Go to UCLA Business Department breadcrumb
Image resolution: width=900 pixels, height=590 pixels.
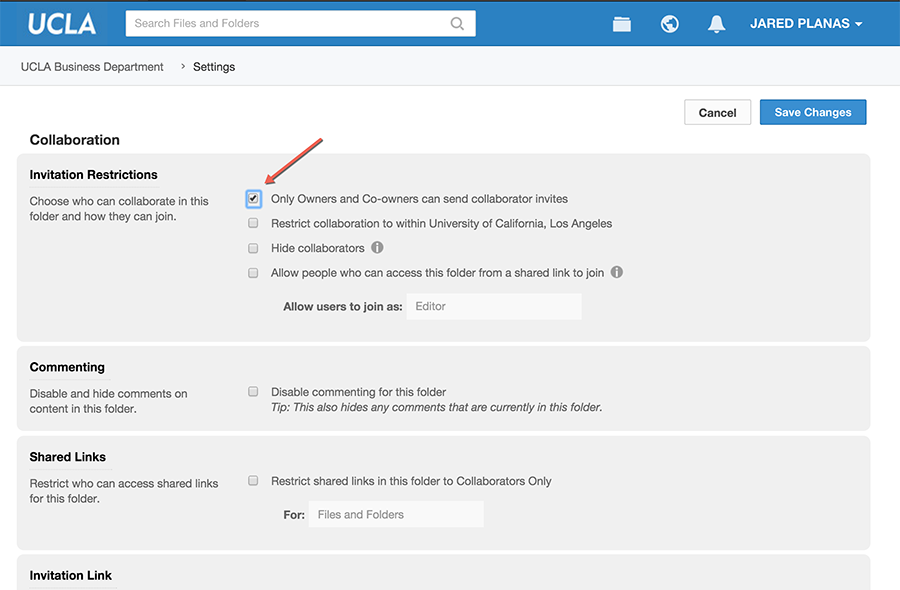tap(92, 67)
